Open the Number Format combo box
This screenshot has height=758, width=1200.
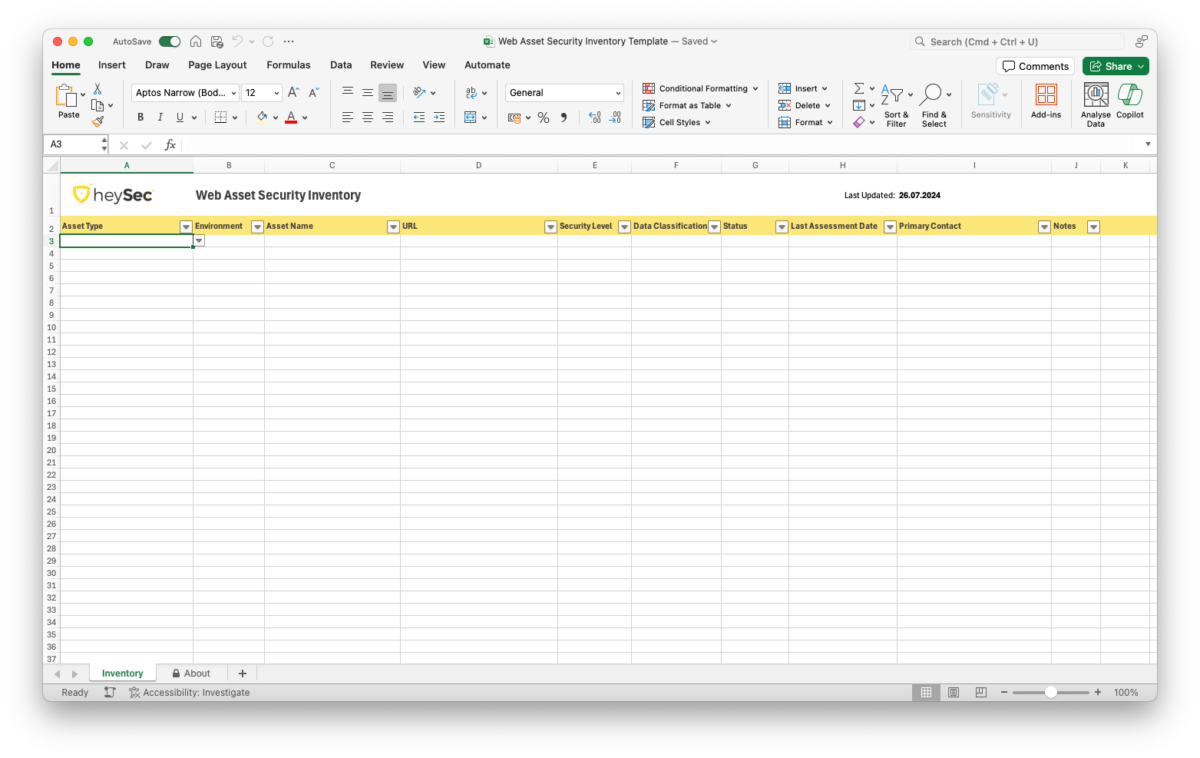[x=563, y=91]
